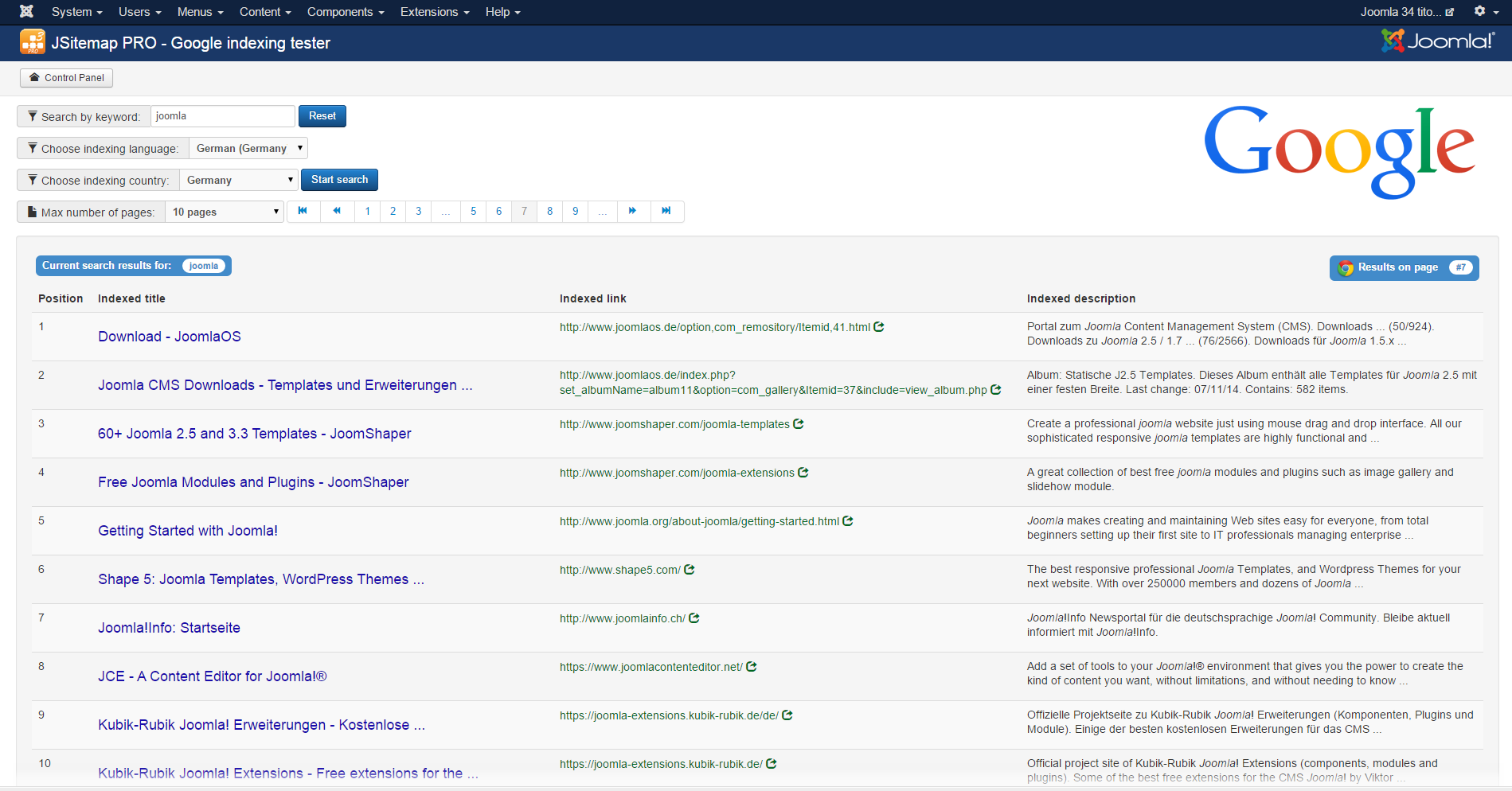Open Shape 5: Joomla Templates title link
The image size is (1512, 791).
coord(261,579)
